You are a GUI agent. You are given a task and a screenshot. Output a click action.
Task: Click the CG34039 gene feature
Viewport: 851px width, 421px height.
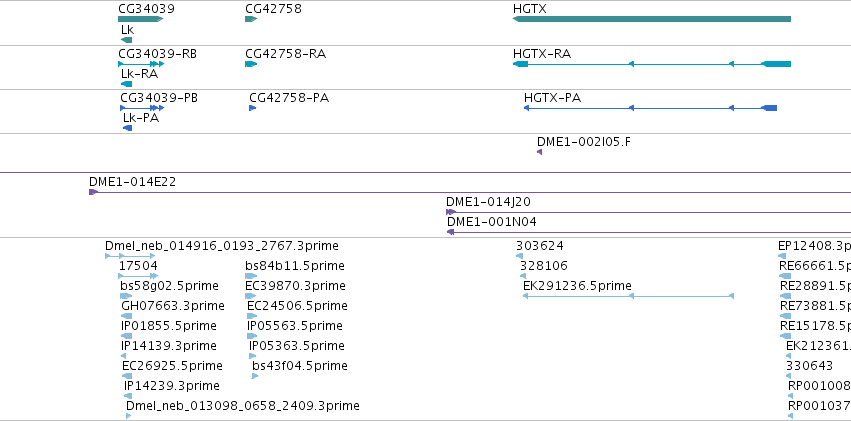click(141, 19)
